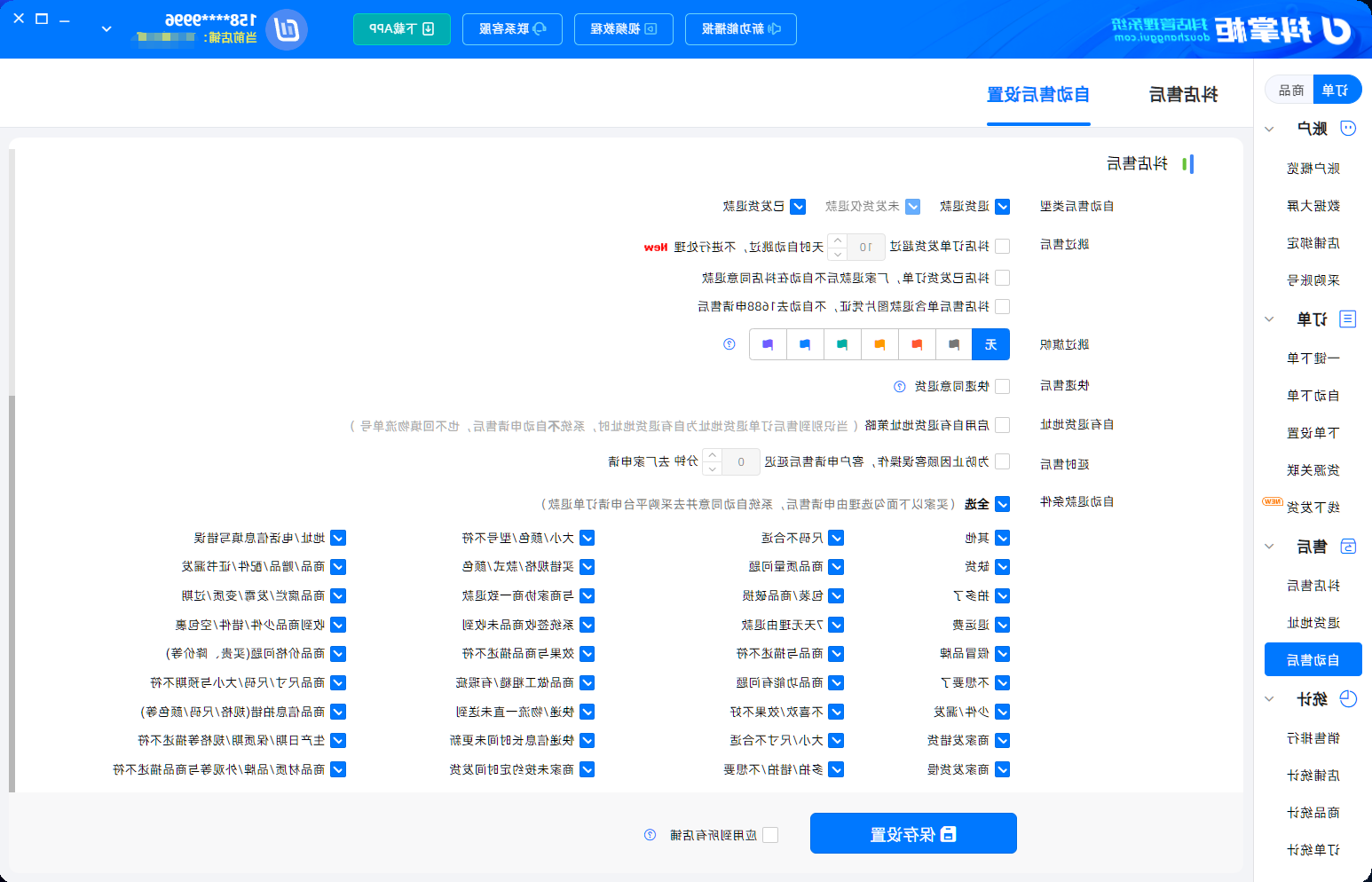This screenshot has height=882, width=1372.
Task: Uncheck 地址/电话信息填写错误 reason
Action: pos(337,538)
